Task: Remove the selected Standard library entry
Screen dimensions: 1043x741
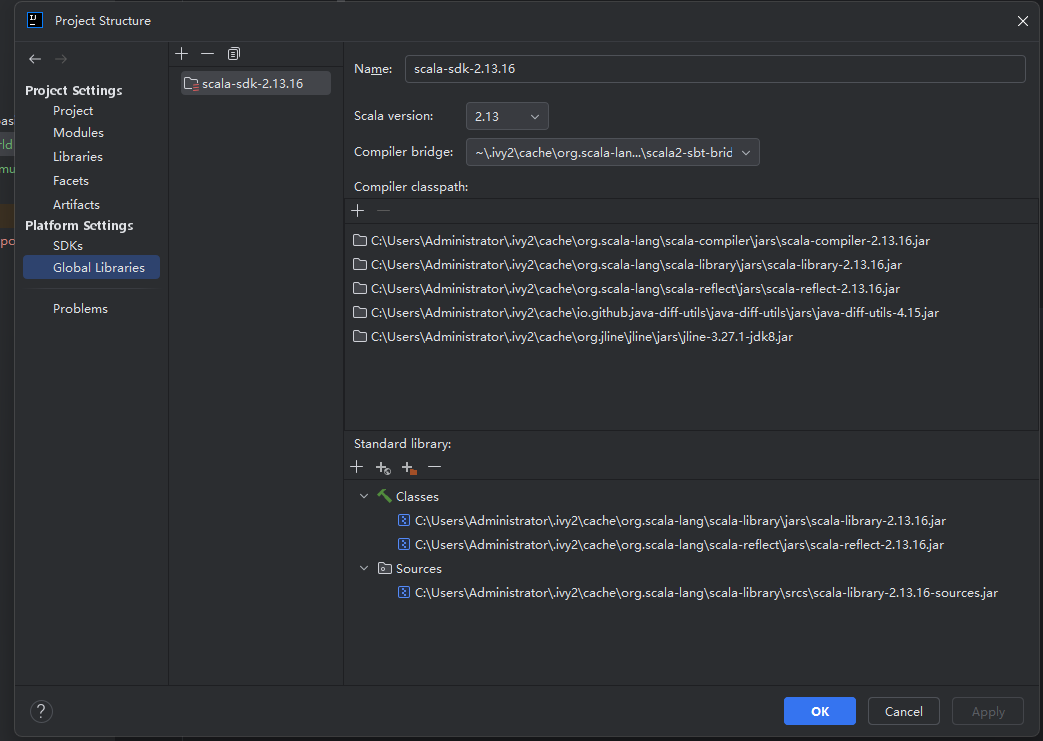Action: pyautogui.click(x=434, y=467)
